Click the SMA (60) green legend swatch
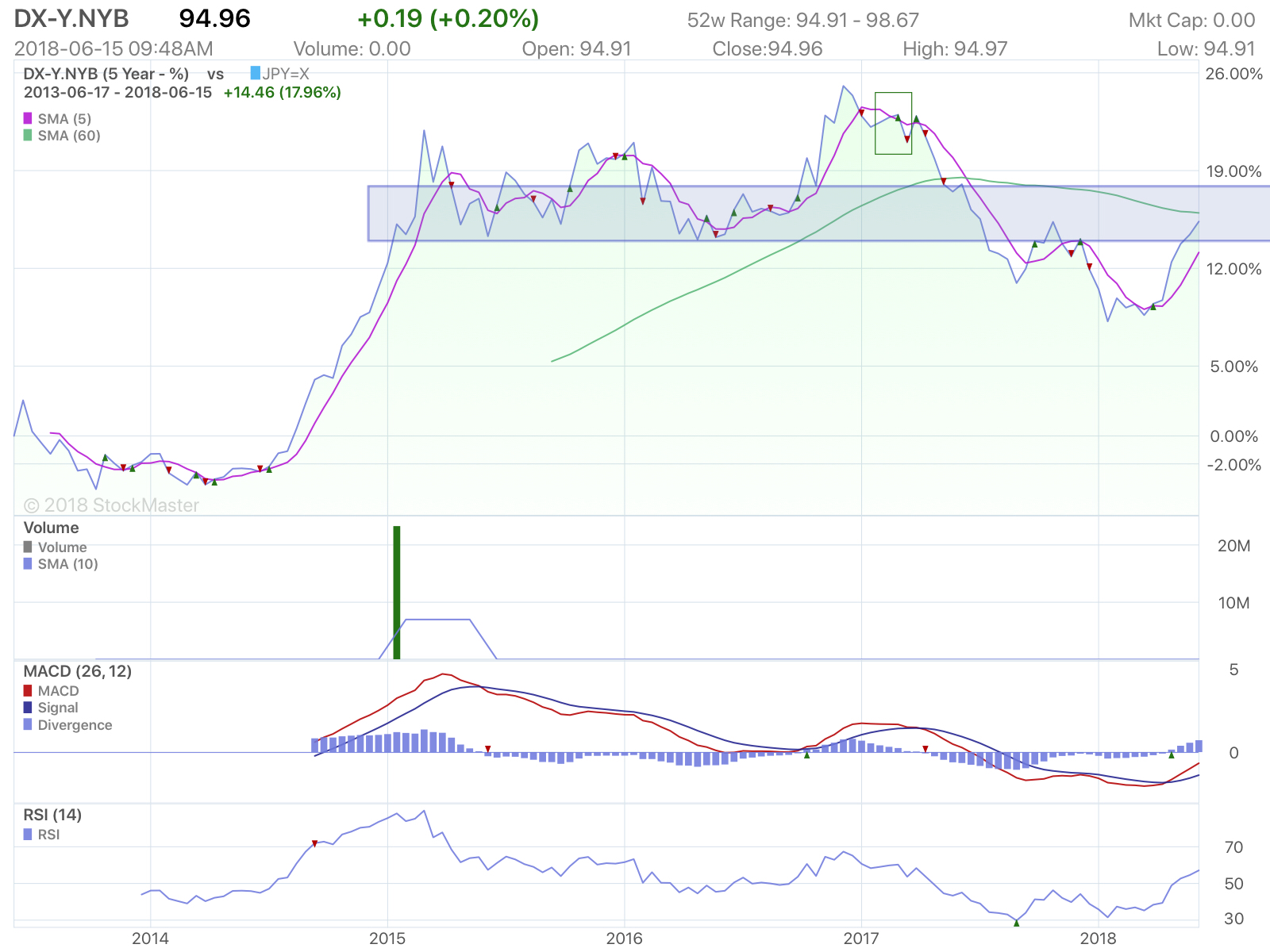 coord(28,135)
